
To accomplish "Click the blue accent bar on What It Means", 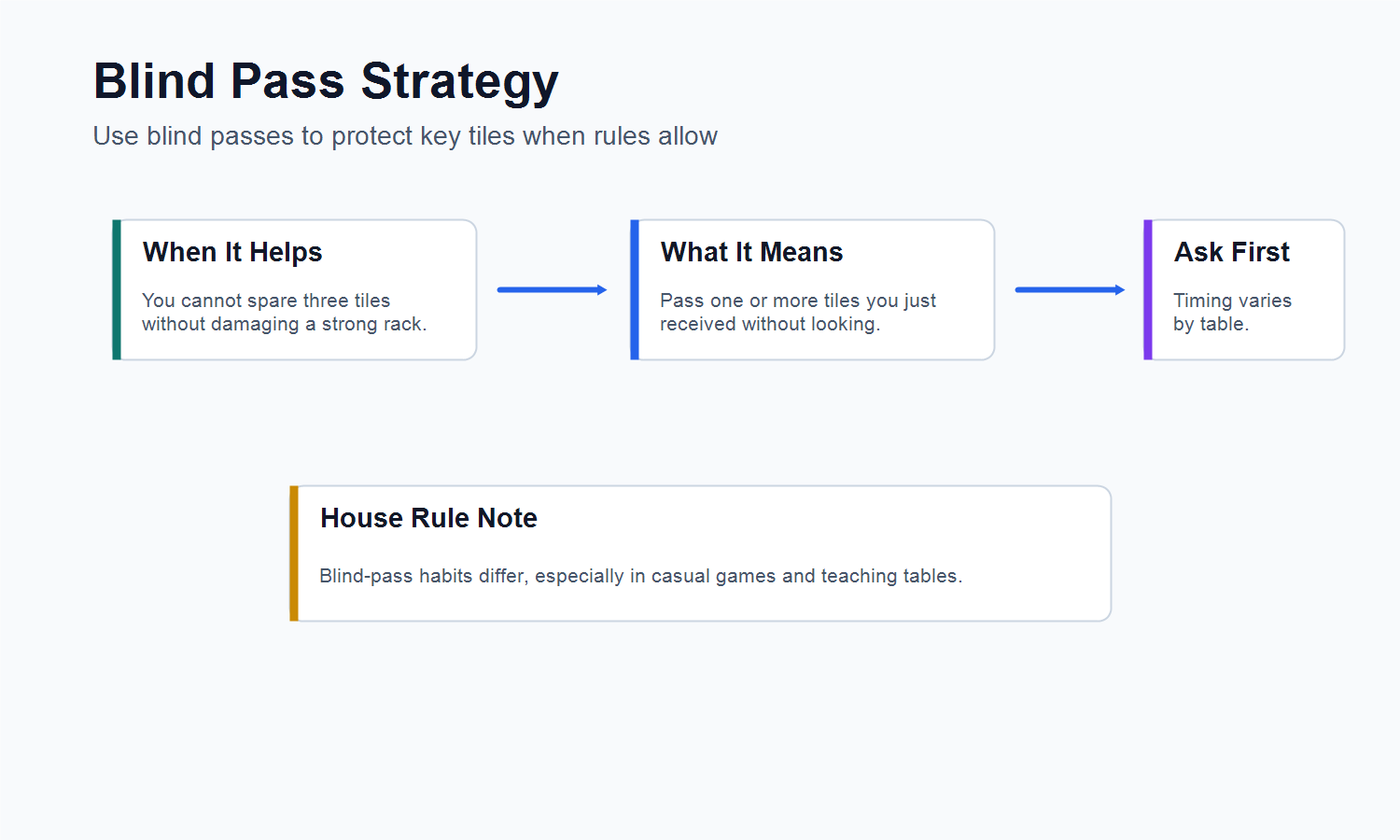I will click(x=635, y=289).
